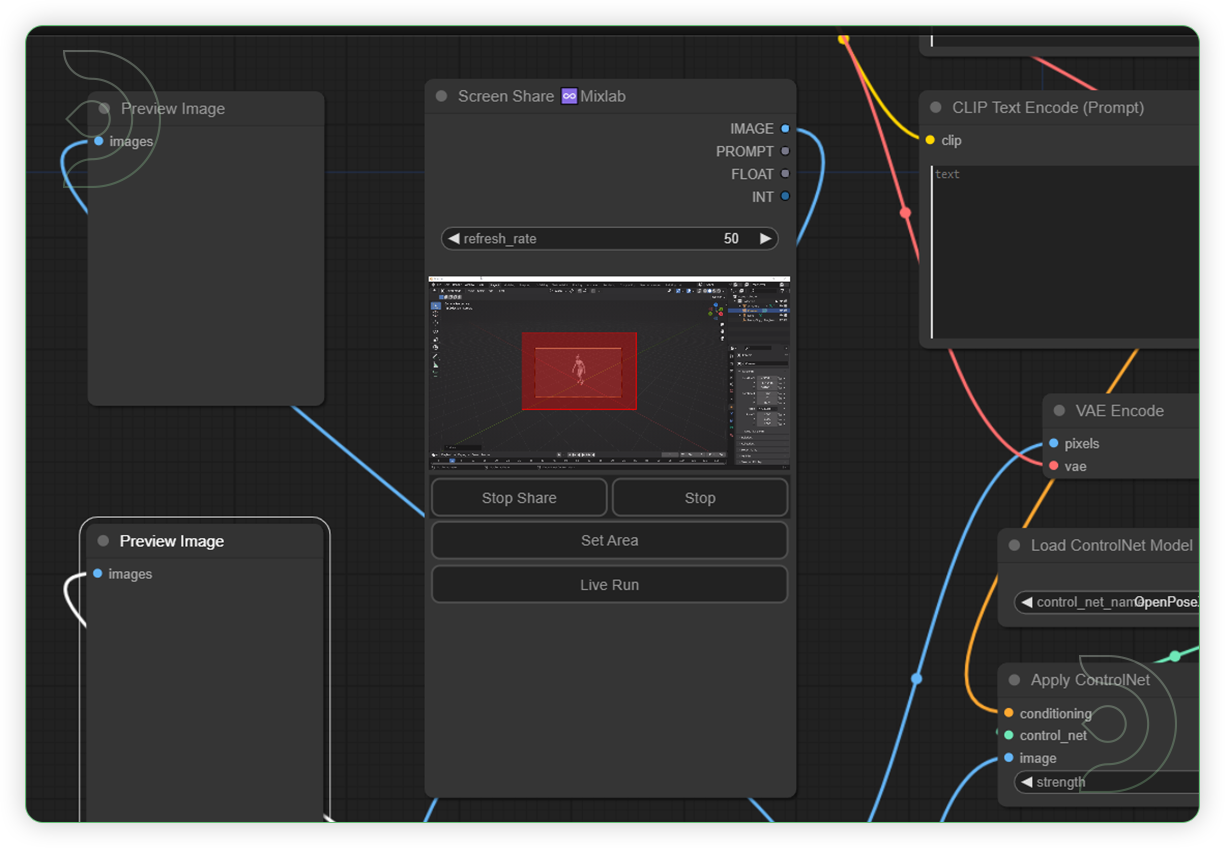The height and width of the screenshot is (848, 1225).
Task: Click the PROMPT output socket on Screen Share
Action: [784, 151]
